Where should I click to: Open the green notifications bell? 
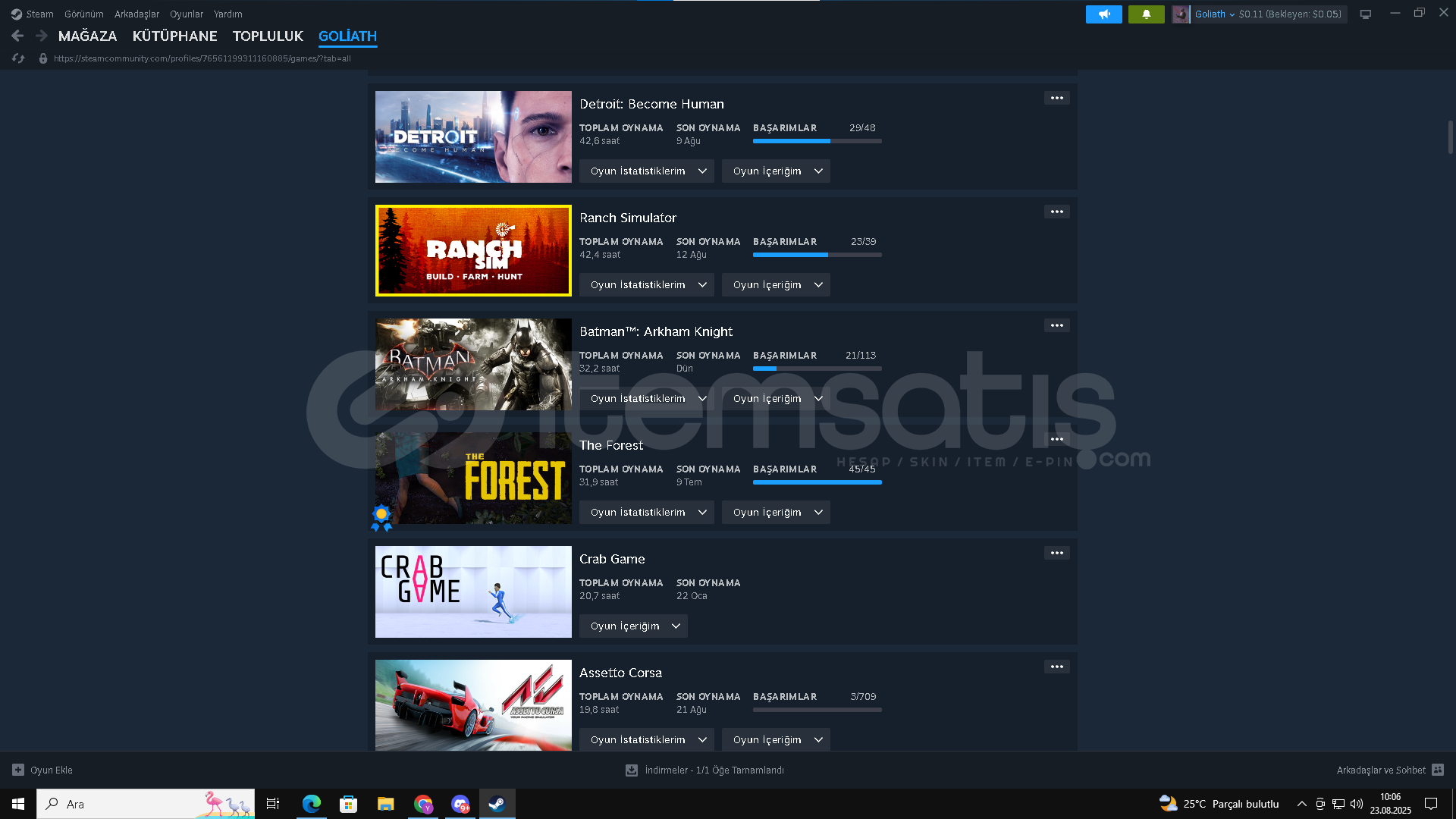point(1147,14)
